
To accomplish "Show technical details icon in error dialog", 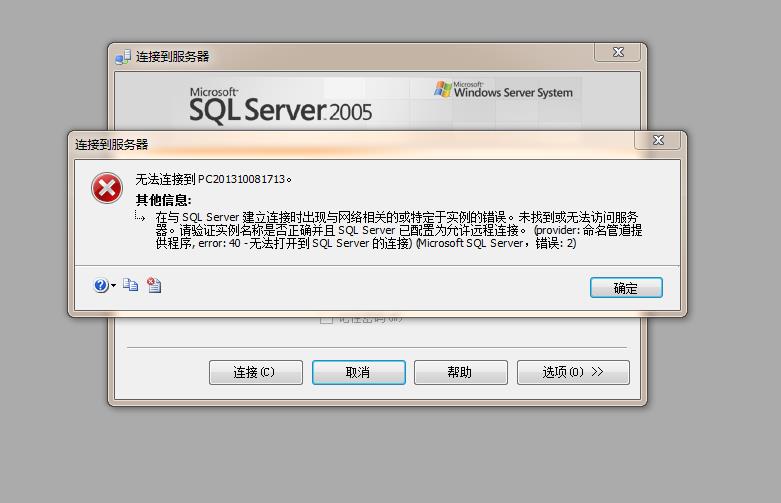I will click(x=154, y=285).
